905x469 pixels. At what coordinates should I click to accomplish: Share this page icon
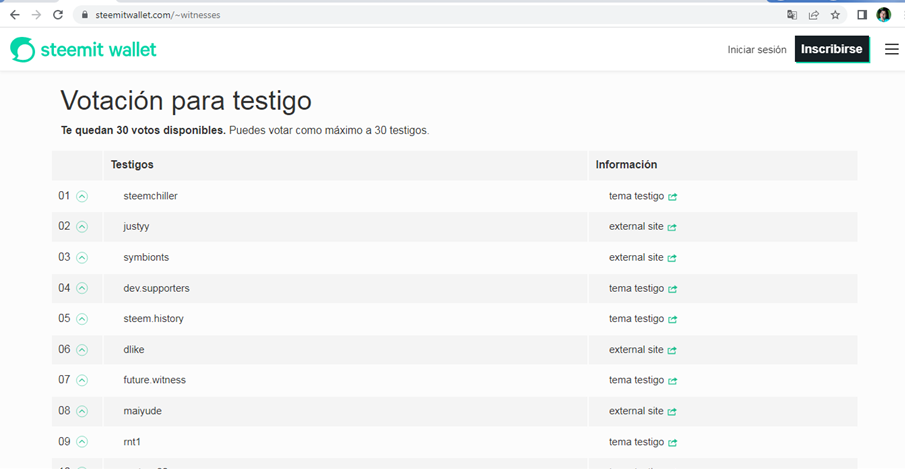pos(814,15)
